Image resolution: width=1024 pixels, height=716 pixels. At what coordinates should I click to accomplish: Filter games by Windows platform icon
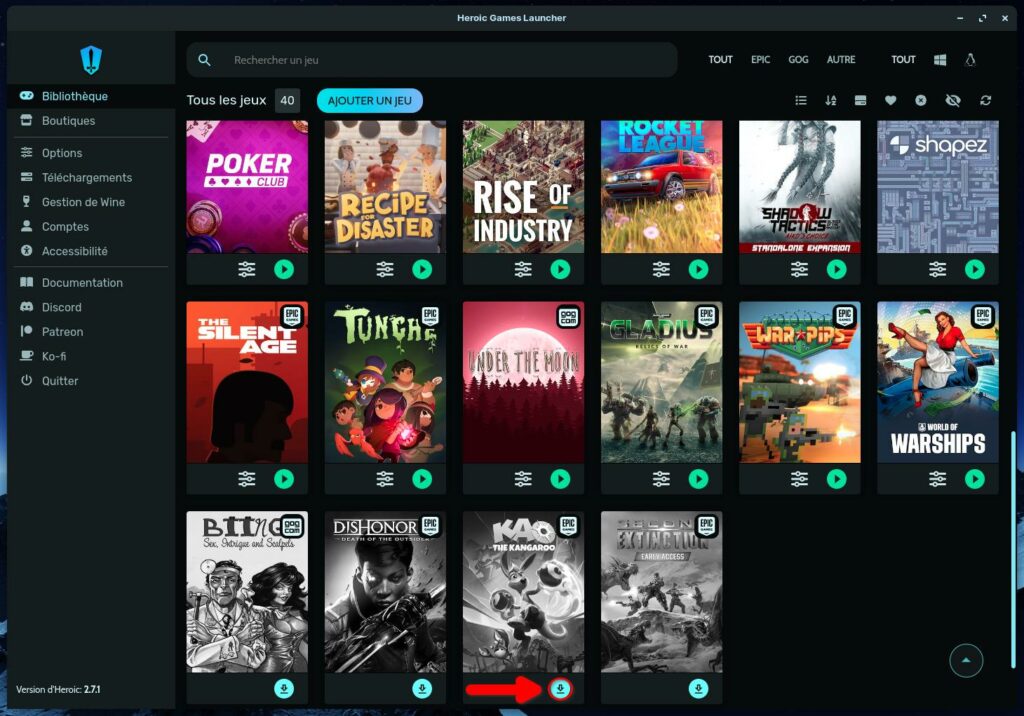pyautogui.click(x=940, y=60)
